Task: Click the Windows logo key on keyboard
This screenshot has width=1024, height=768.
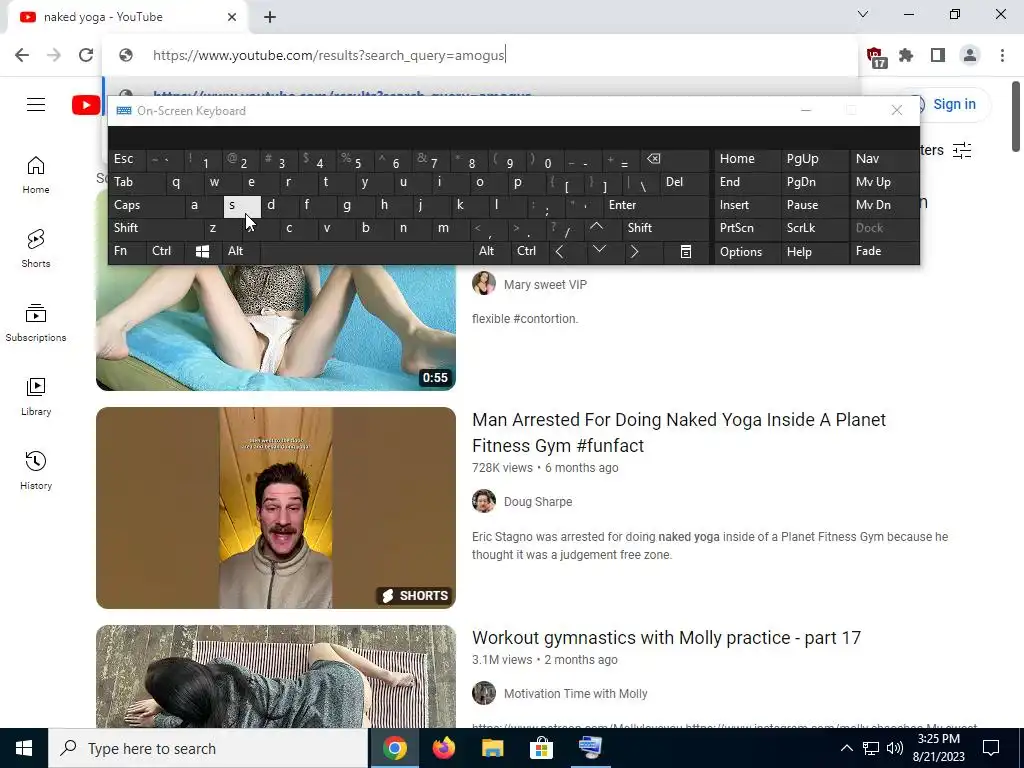Action: (x=202, y=251)
